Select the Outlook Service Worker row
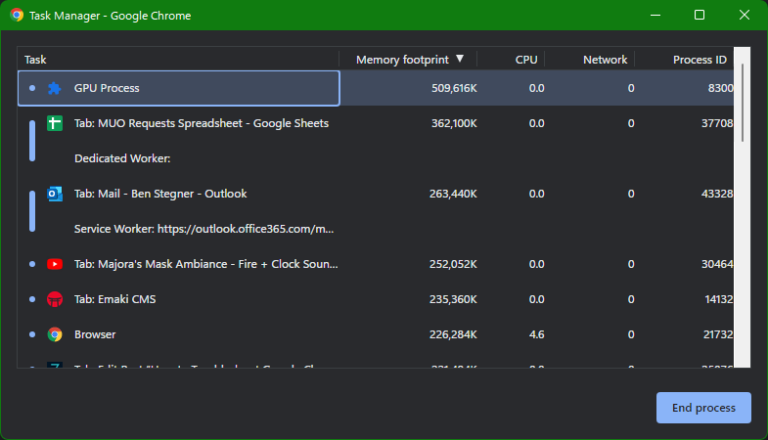The image size is (768, 440). tap(203, 229)
